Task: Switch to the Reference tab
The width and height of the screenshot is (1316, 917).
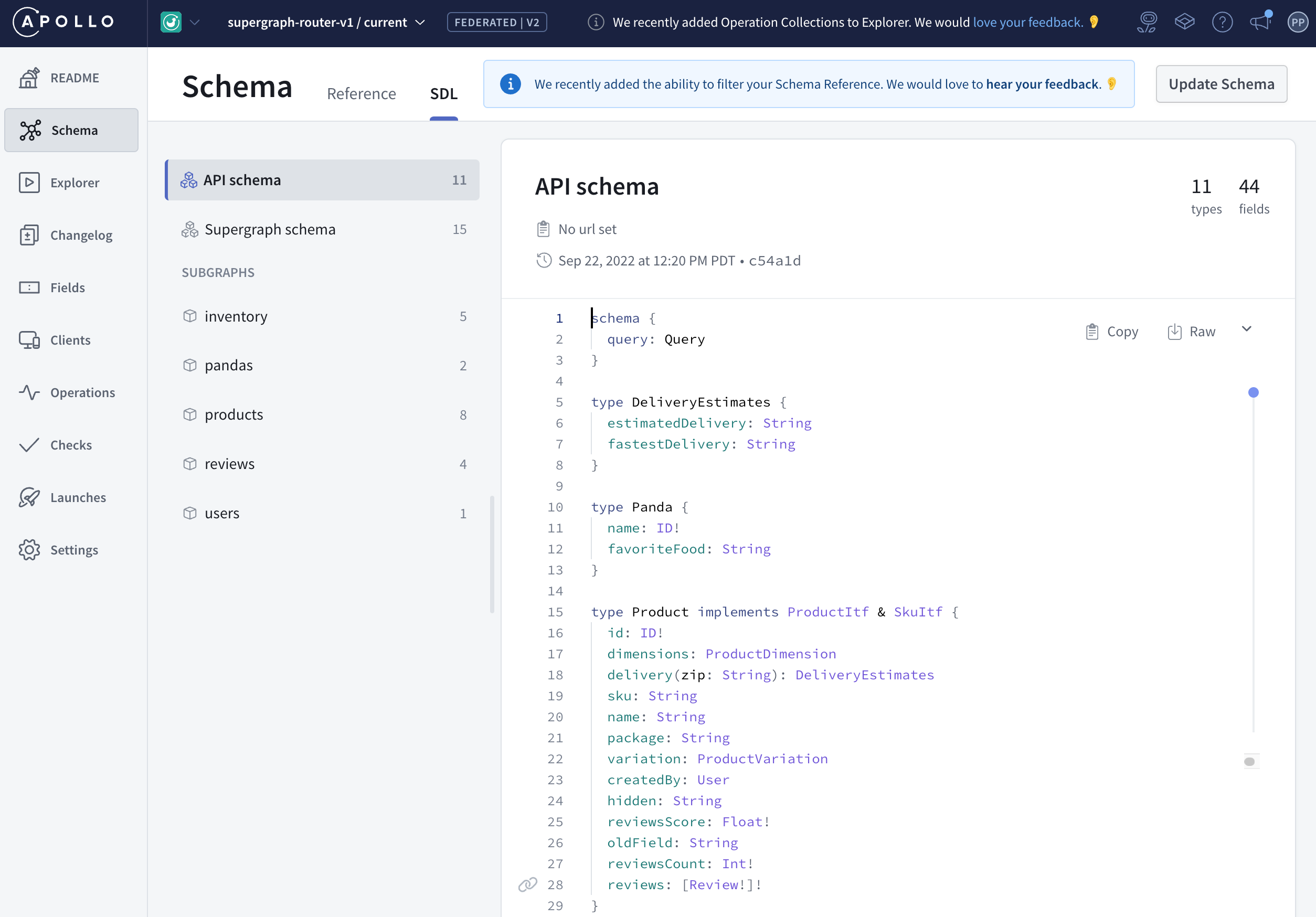Action: pyautogui.click(x=361, y=93)
